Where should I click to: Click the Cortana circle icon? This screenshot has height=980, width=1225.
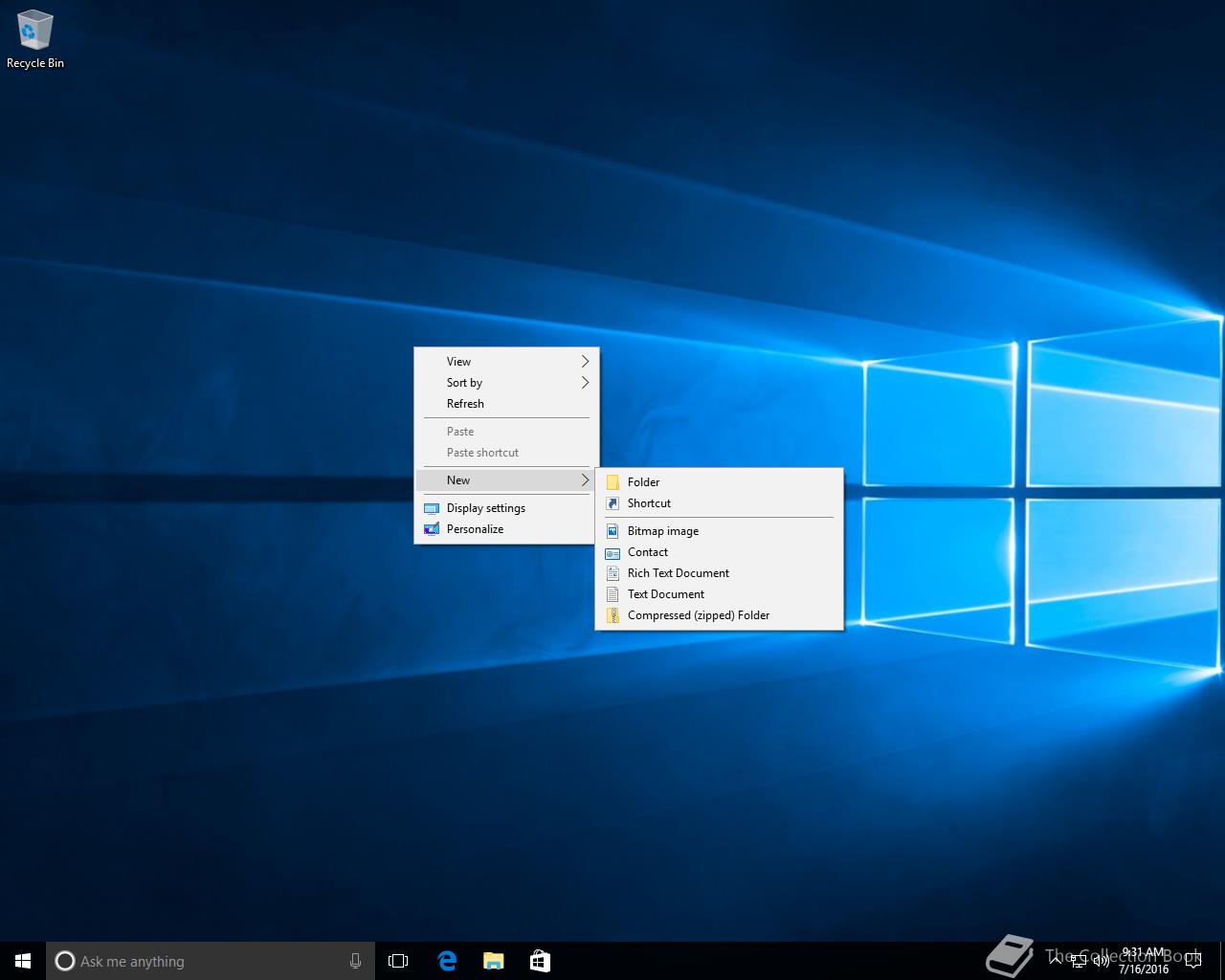65,961
